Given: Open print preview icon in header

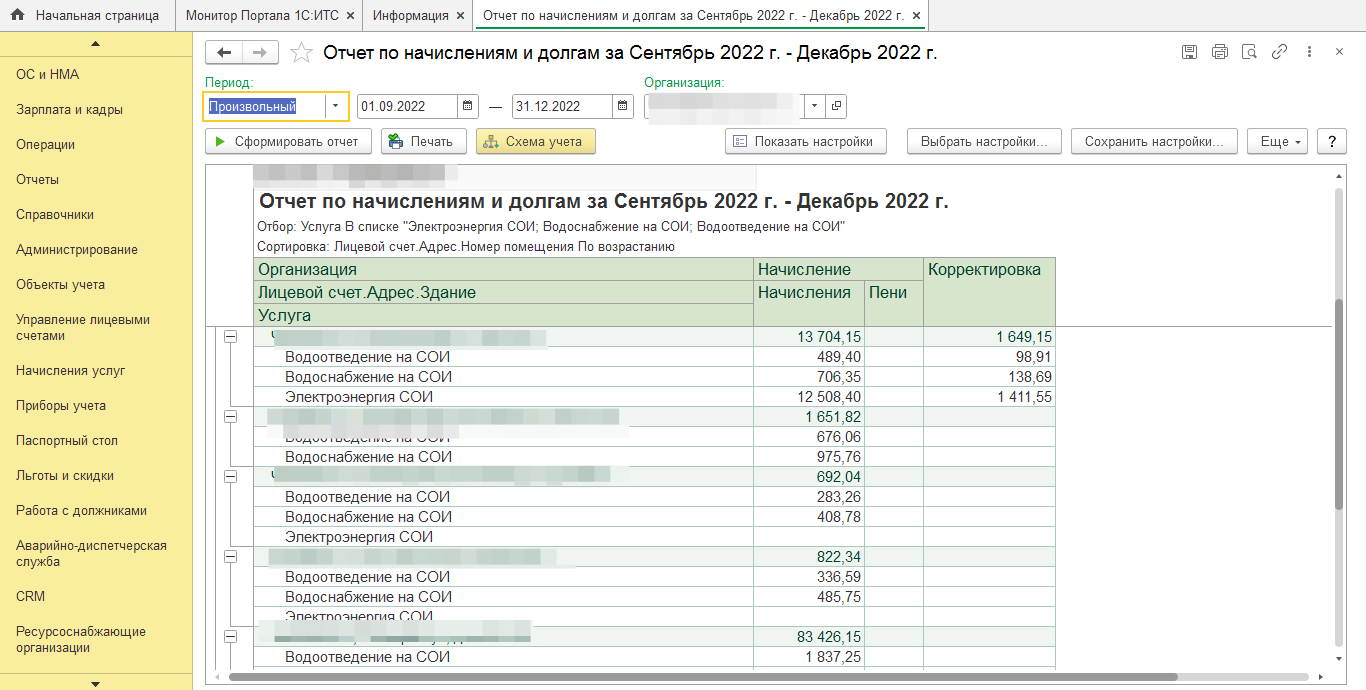Looking at the screenshot, I should click(x=1248, y=53).
